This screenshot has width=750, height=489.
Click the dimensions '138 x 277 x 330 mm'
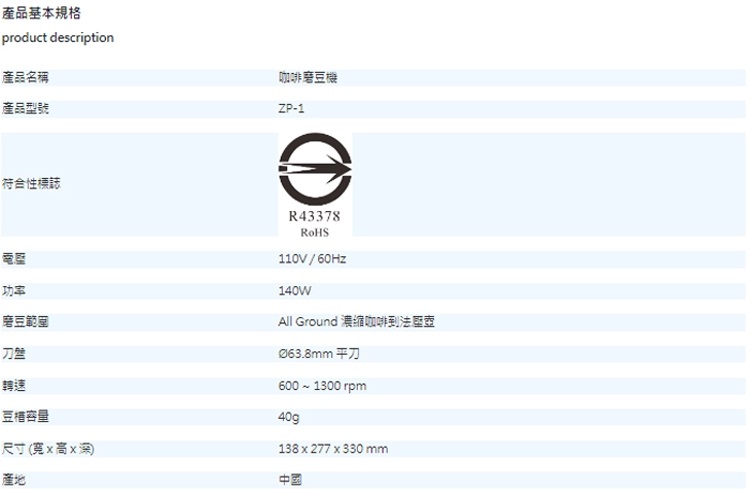333,449
